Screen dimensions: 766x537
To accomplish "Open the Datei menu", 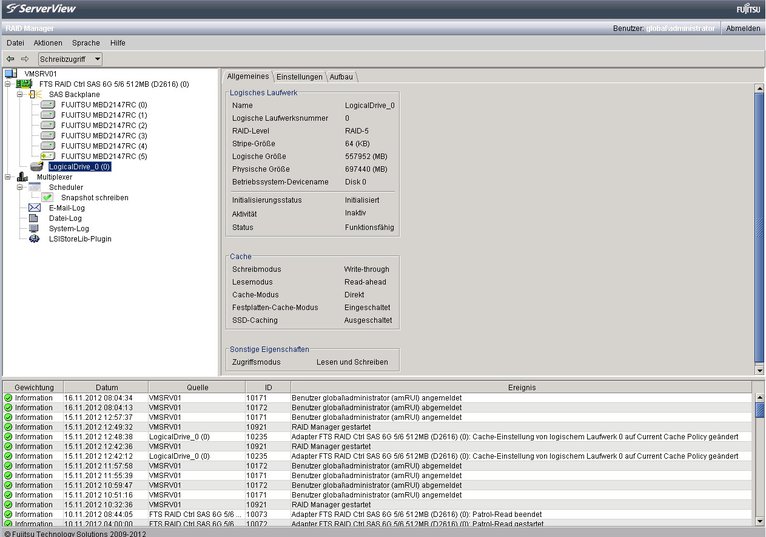I will 15,43.
